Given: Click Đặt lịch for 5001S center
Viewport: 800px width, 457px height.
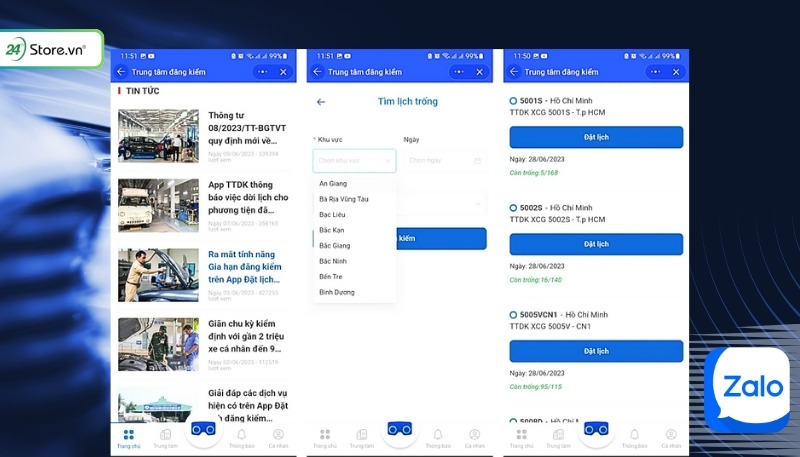Looking at the screenshot, I should (596, 137).
